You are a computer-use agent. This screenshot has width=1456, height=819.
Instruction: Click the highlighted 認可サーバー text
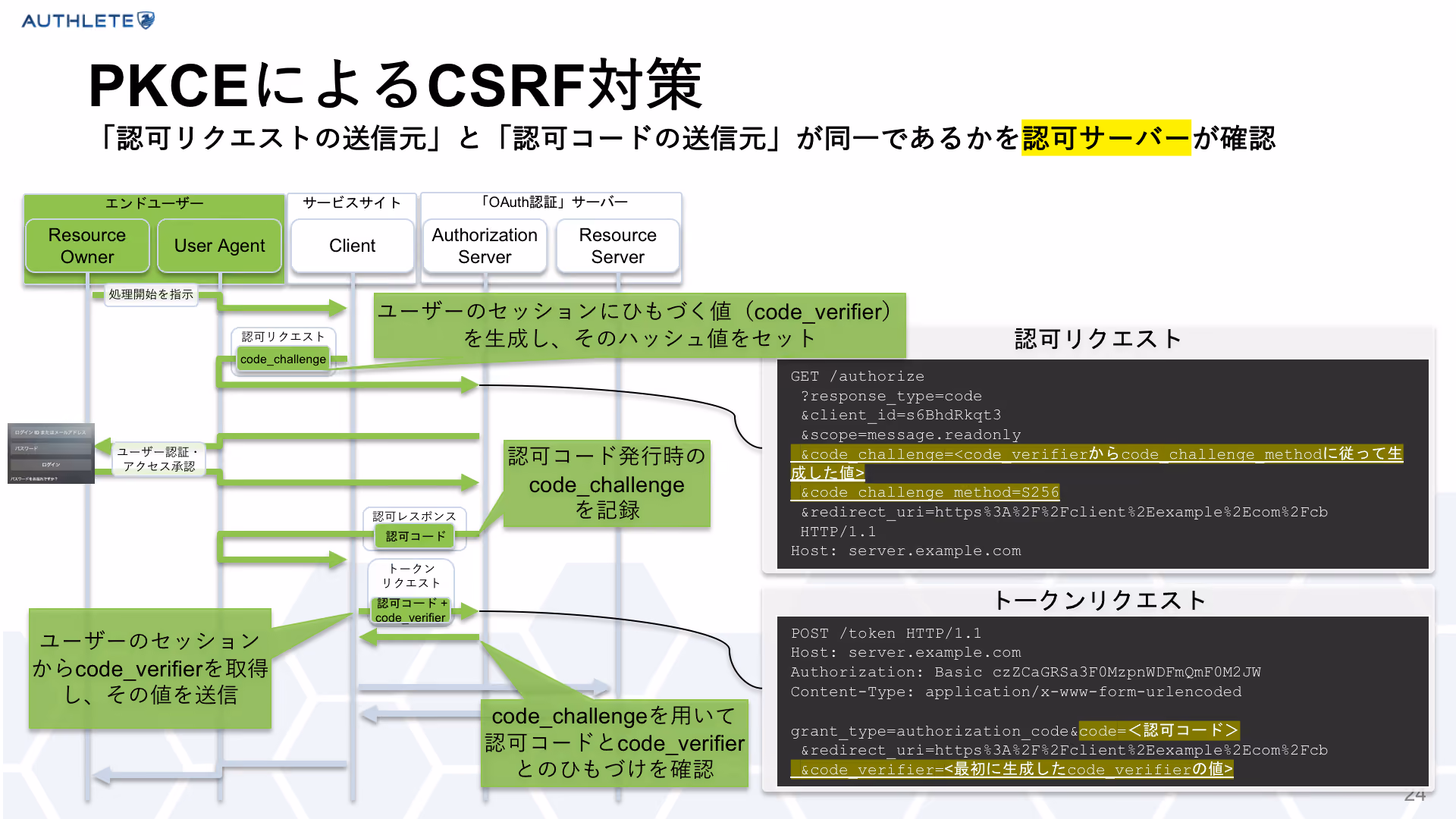tap(1106, 138)
